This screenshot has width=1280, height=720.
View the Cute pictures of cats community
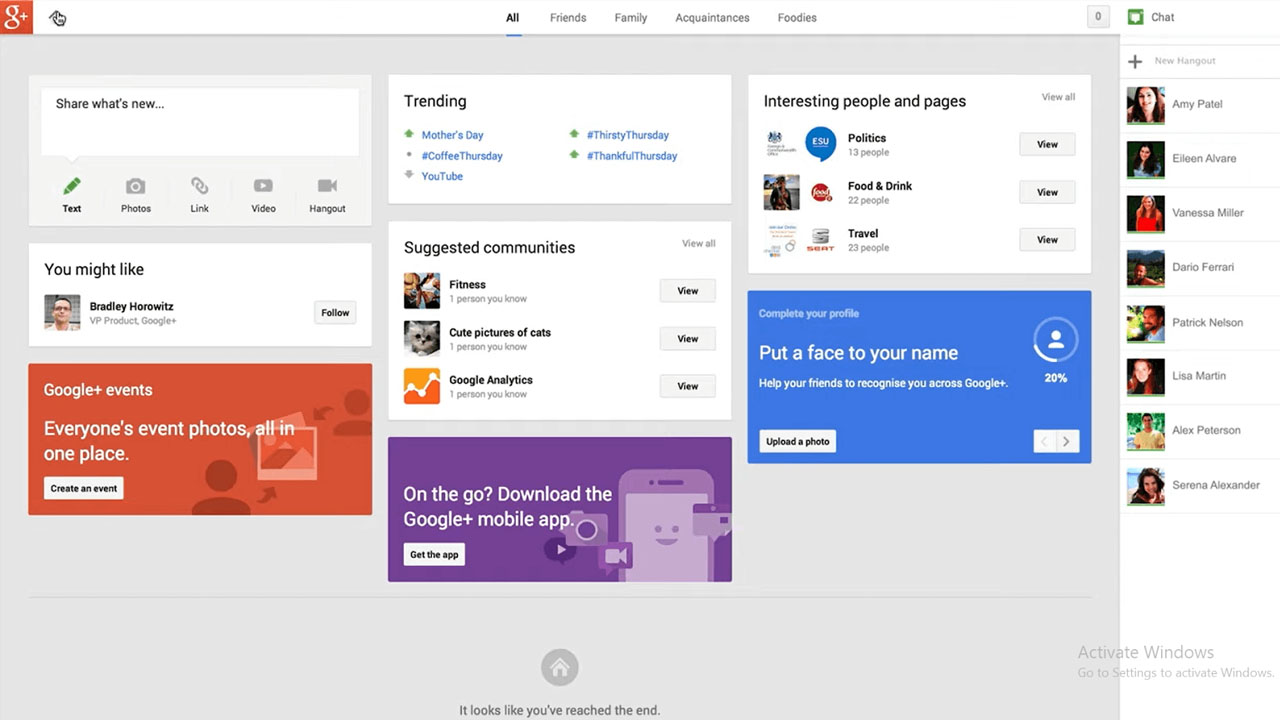pyautogui.click(x=688, y=339)
